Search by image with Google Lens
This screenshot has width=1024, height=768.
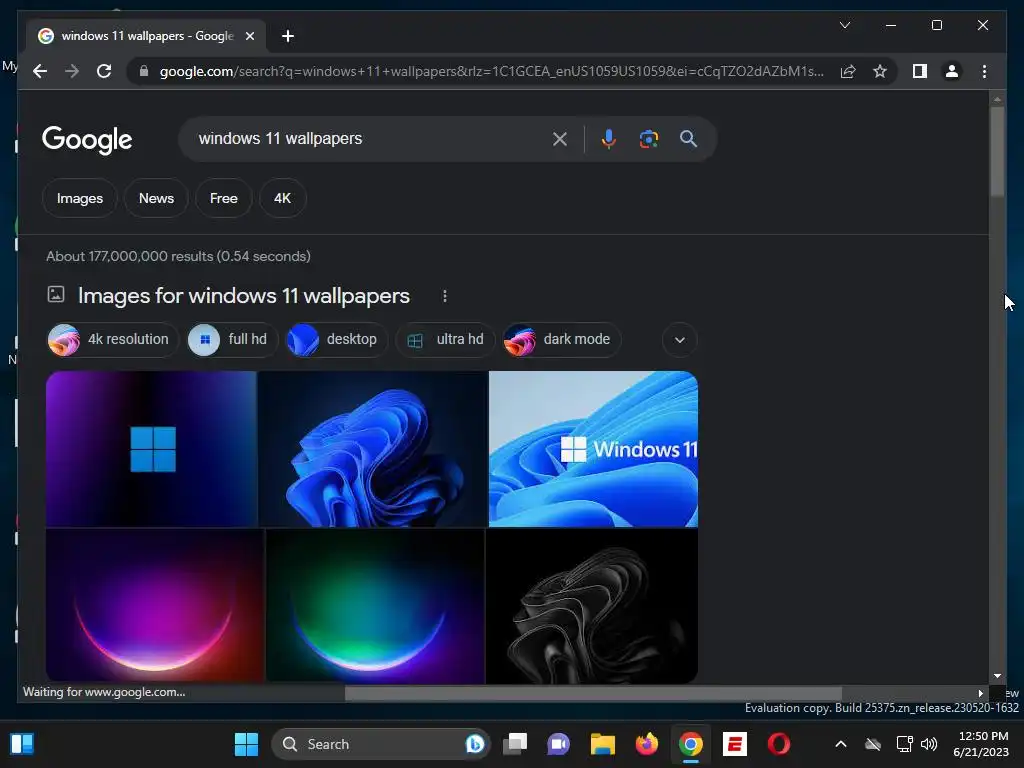click(648, 138)
